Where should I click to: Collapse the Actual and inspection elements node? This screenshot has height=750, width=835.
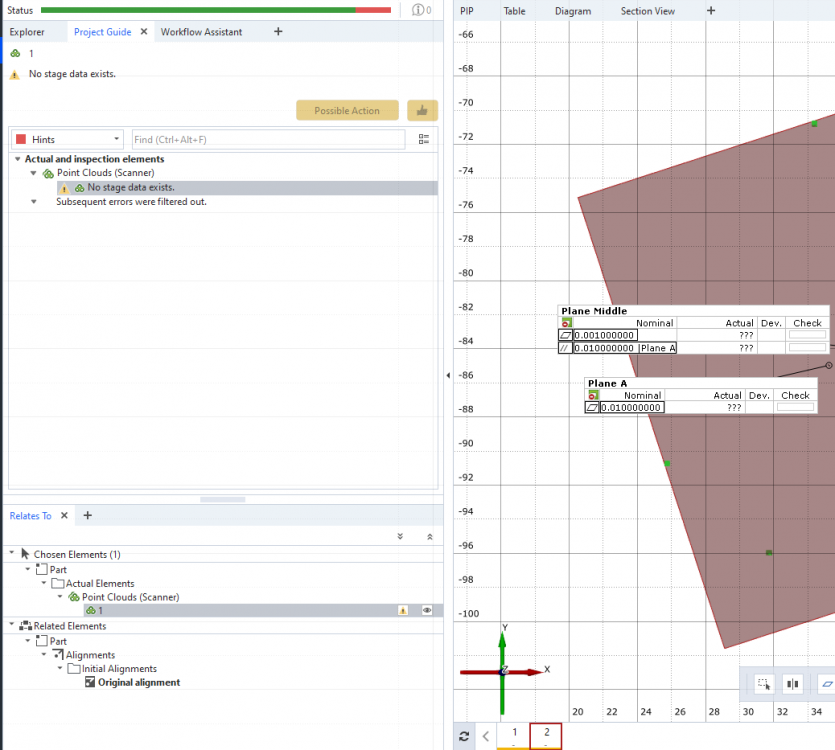click(17, 159)
